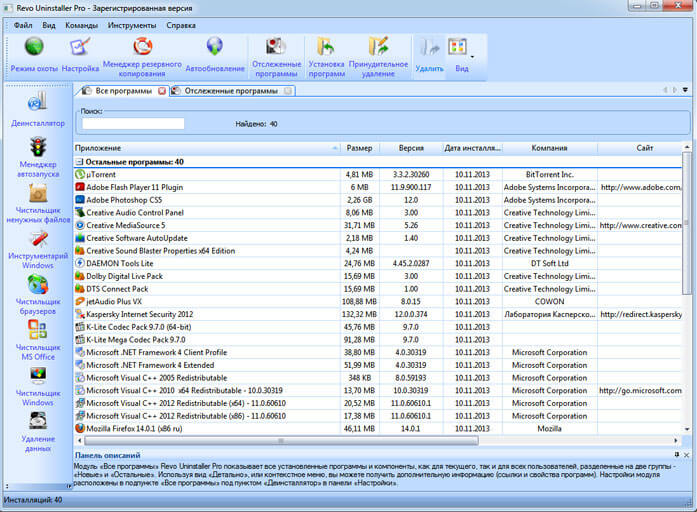Close the Отслеженные программы tab
697x512 pixels.
point(288,91)
